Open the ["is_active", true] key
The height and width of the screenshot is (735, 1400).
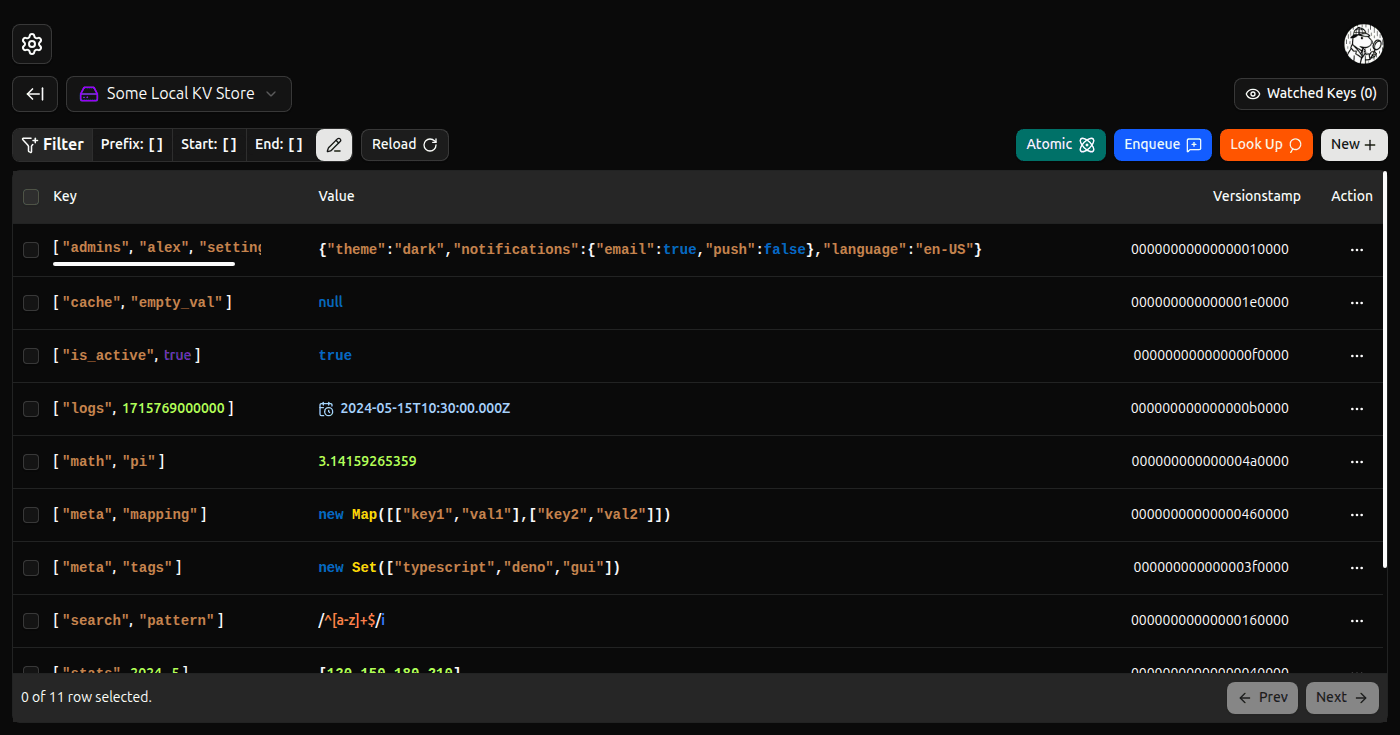pyautogui.click(x=127, y=355)
